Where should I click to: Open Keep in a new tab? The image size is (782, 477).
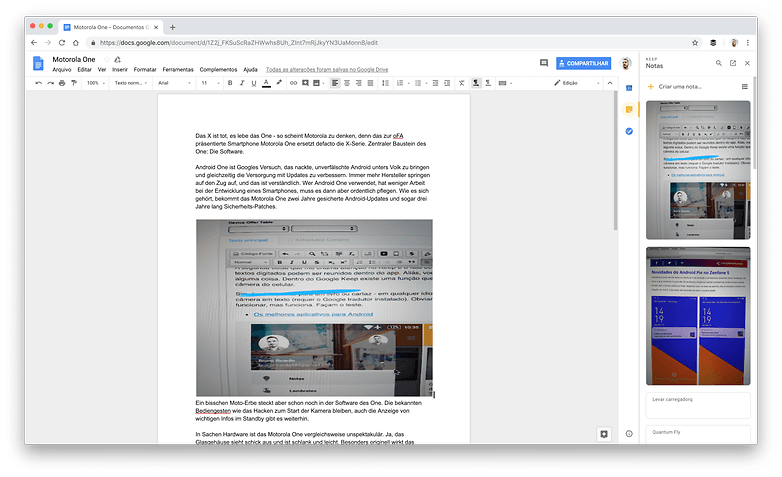point(733,63)
